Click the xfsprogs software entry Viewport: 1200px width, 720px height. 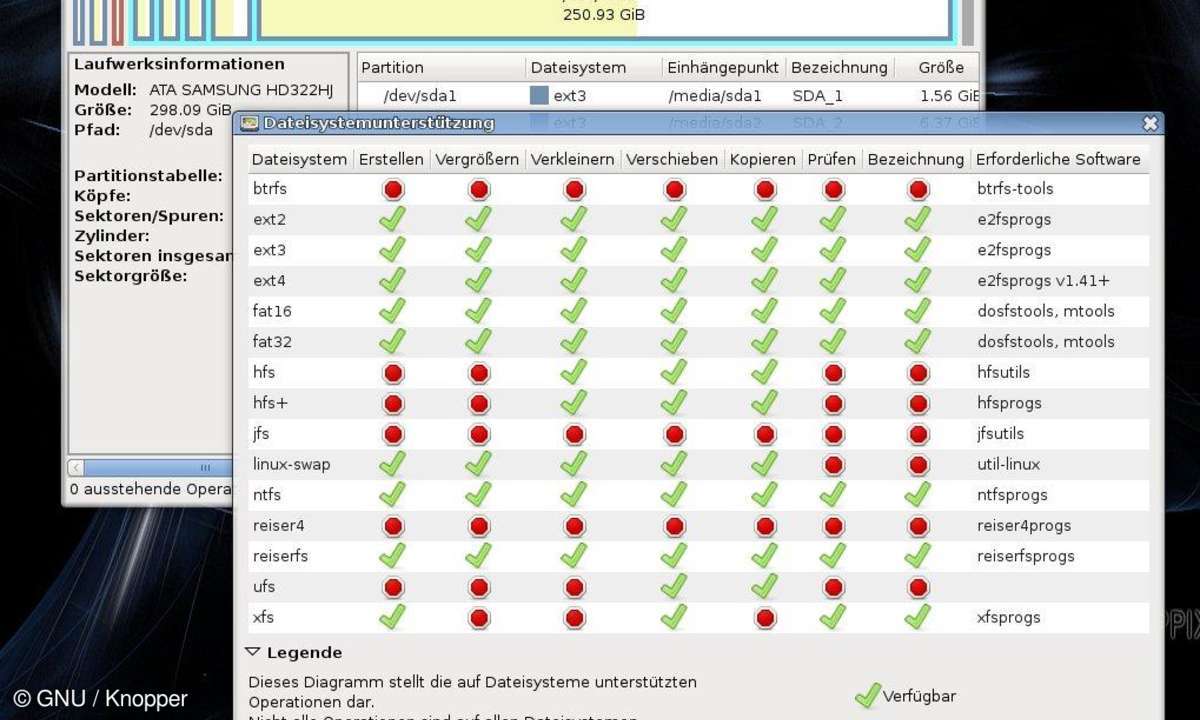pyautogui.click(x=1009, y=617)
